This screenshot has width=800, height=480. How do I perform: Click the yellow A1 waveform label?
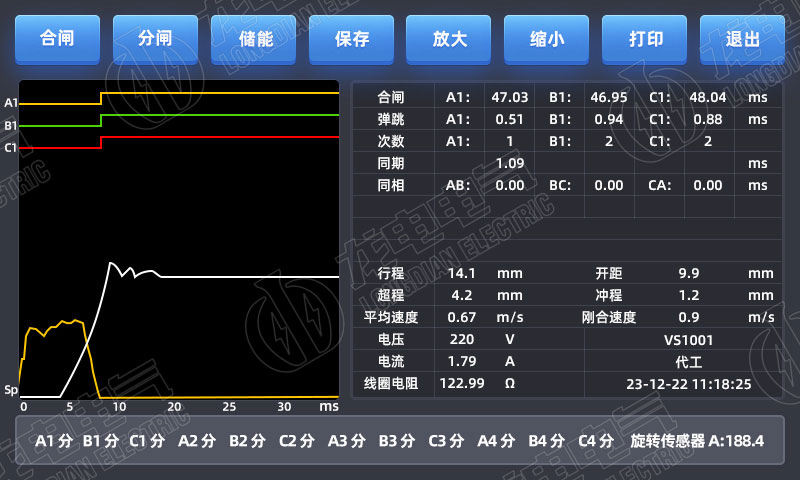[11, 103]
